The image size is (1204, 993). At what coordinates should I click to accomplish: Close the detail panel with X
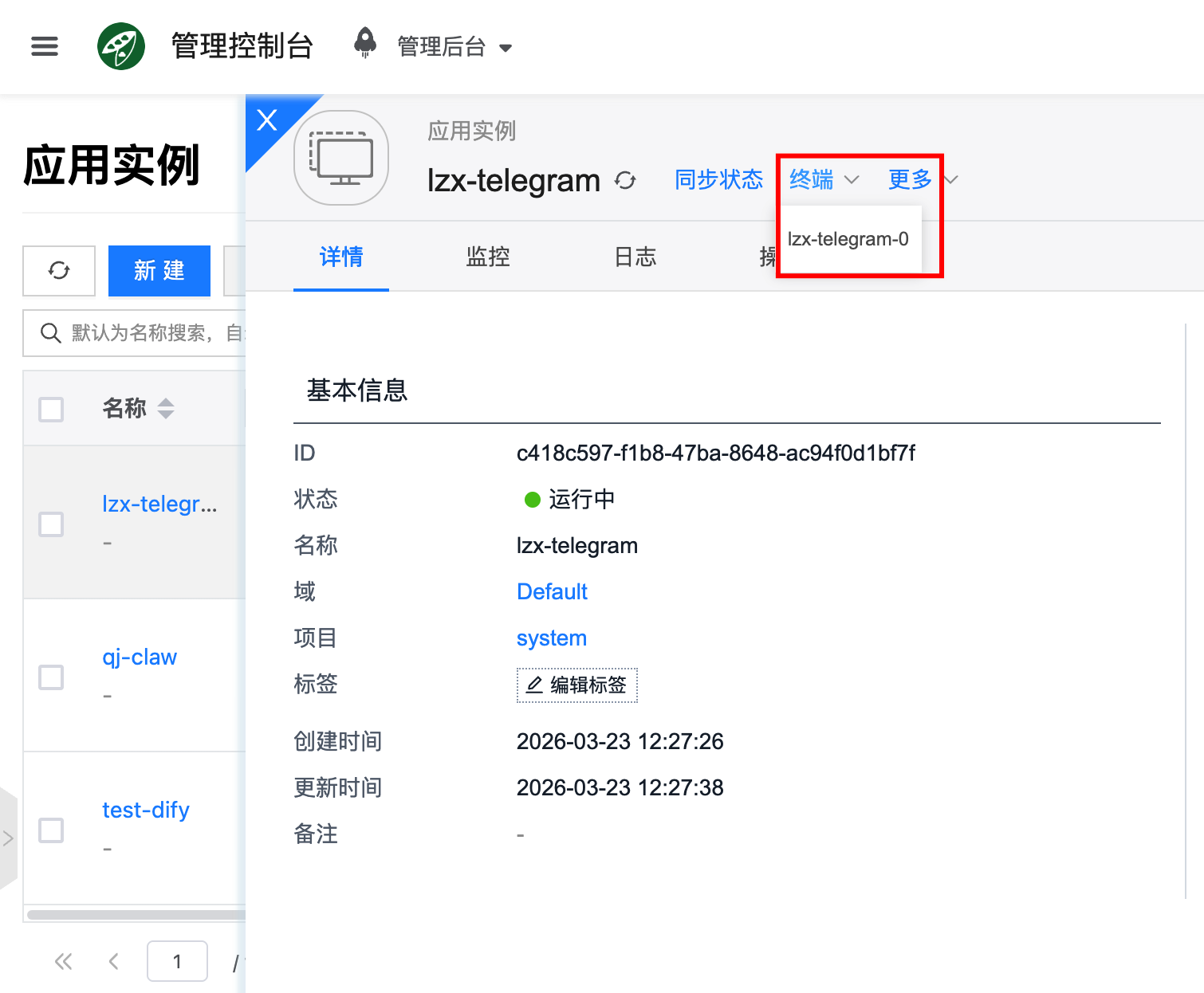[x=267, y=120]
